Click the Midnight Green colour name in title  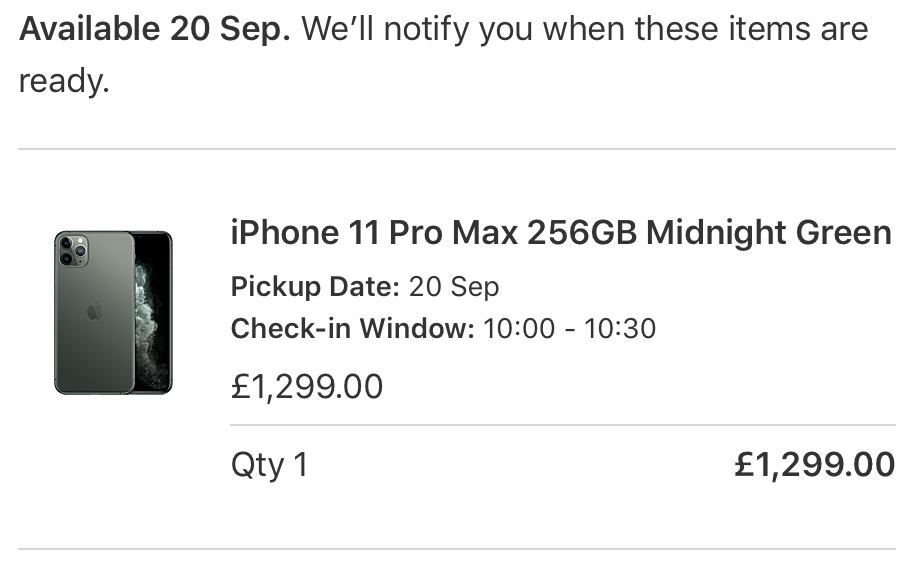[768, 233]
